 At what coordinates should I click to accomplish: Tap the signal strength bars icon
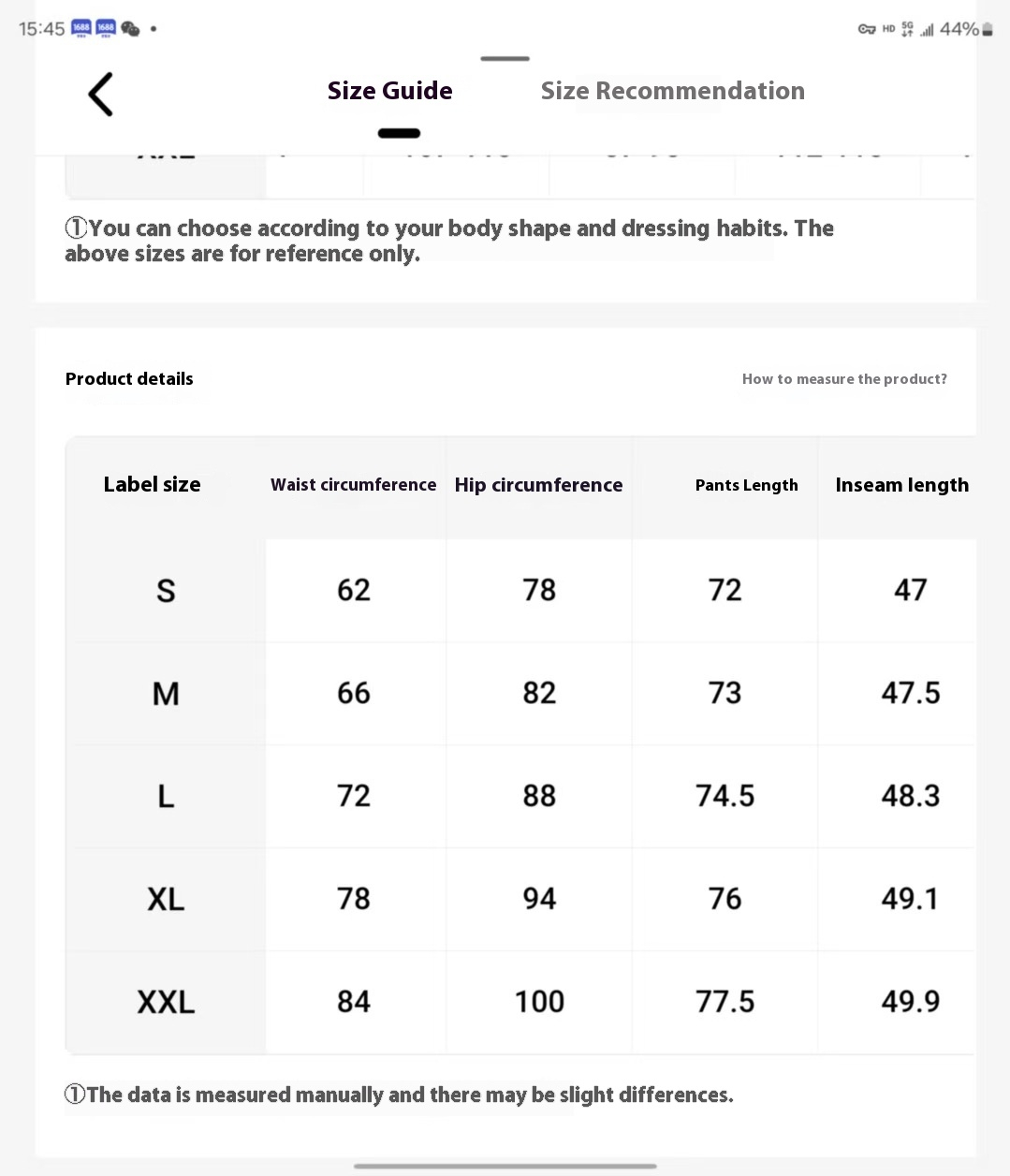coord(927,30)
